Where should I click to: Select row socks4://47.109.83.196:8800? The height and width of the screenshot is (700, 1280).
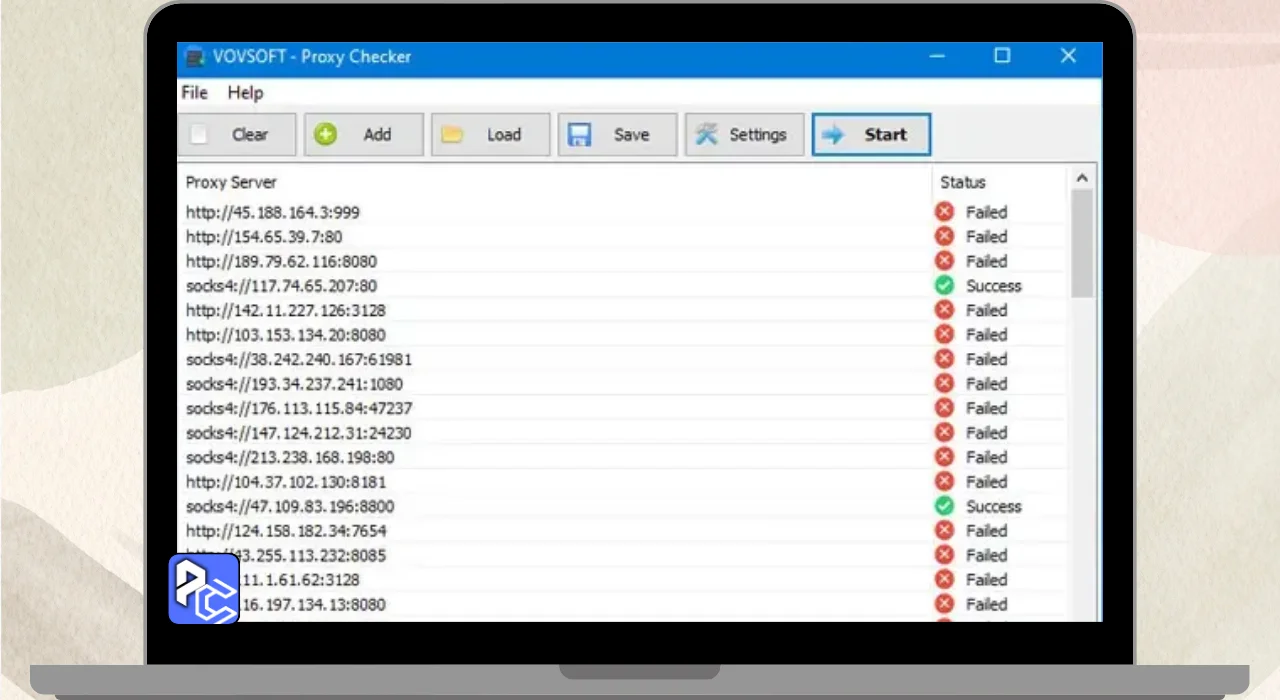click(620, 506)
